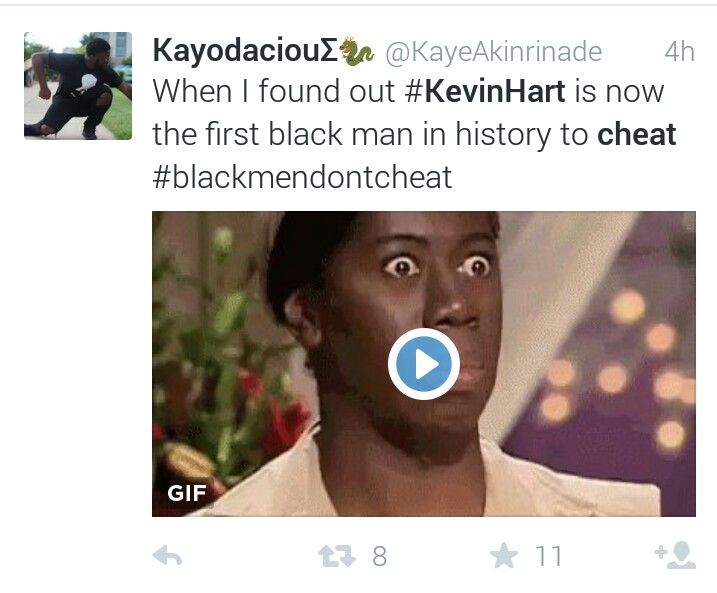Retweet this post via retweet icon
Viewport: 717px width, 593px height.
click(x=337, y=556)
